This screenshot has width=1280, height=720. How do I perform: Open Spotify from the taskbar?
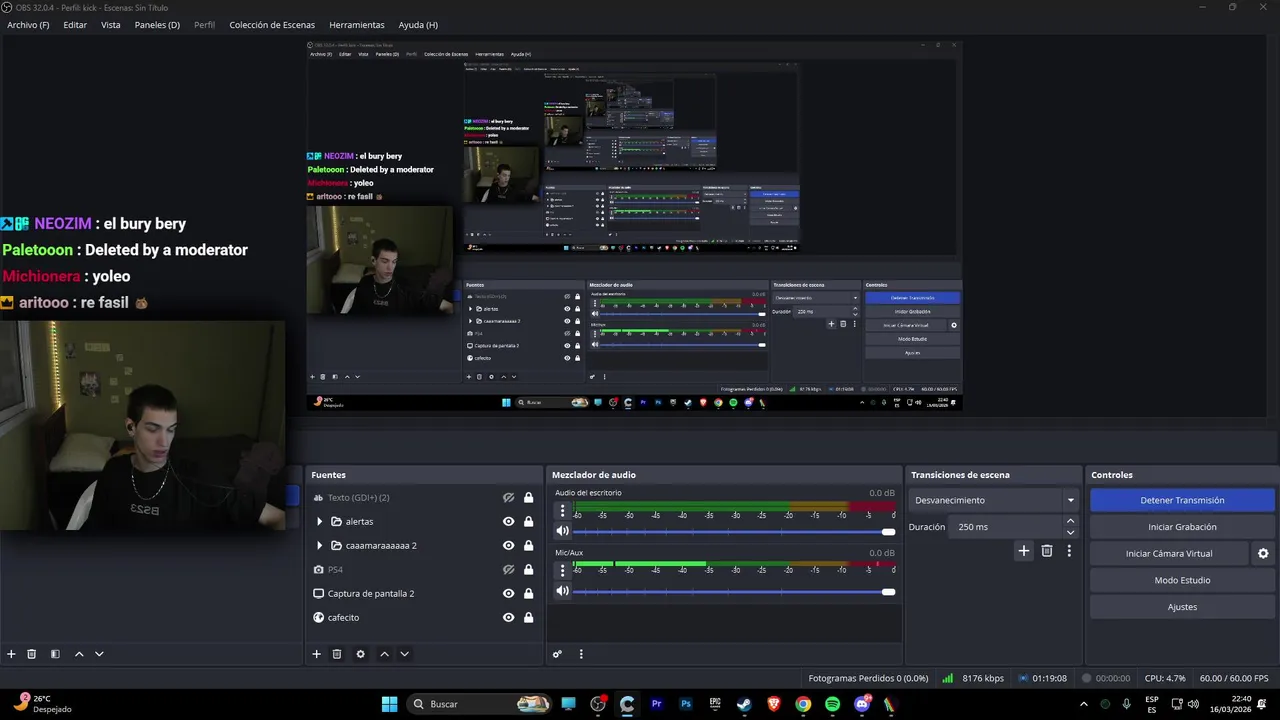click(832, 704)
